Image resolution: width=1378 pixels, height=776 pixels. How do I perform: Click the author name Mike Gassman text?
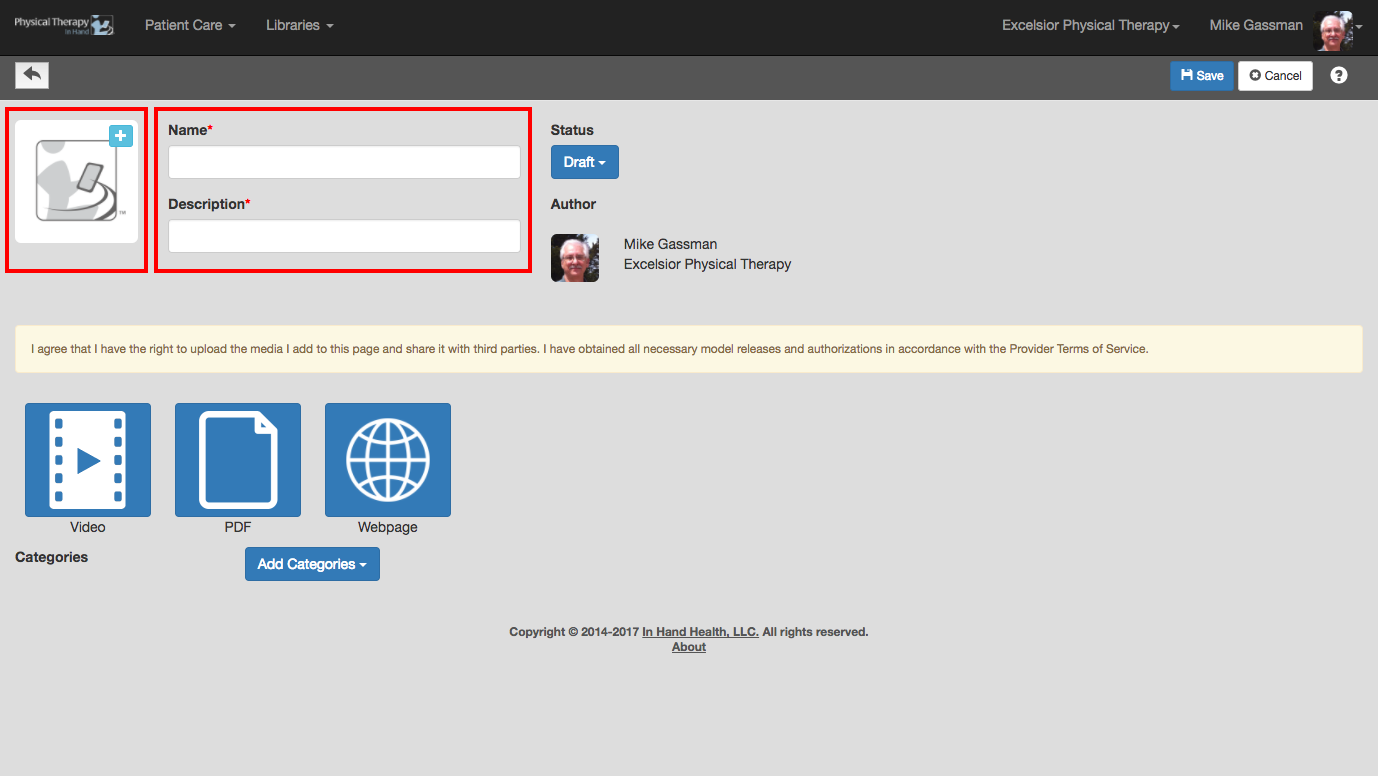coord(670,244)
